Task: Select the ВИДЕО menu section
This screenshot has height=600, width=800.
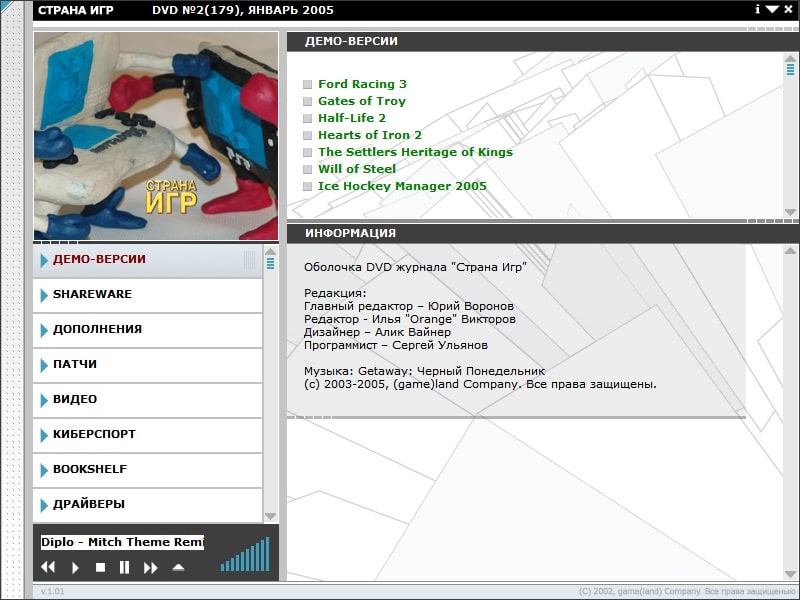Action: (x=147, y=400)
